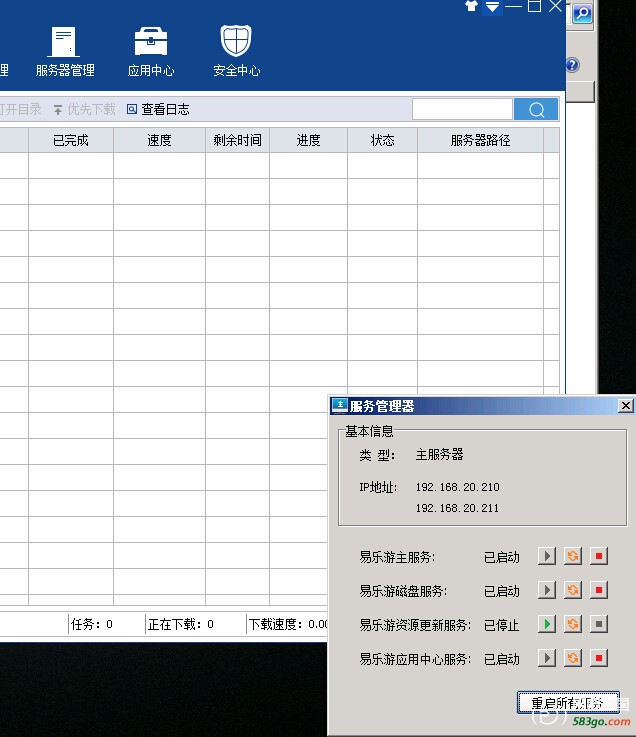
Task: Click the 下载速度 status entry
Action: pos(288,624)
